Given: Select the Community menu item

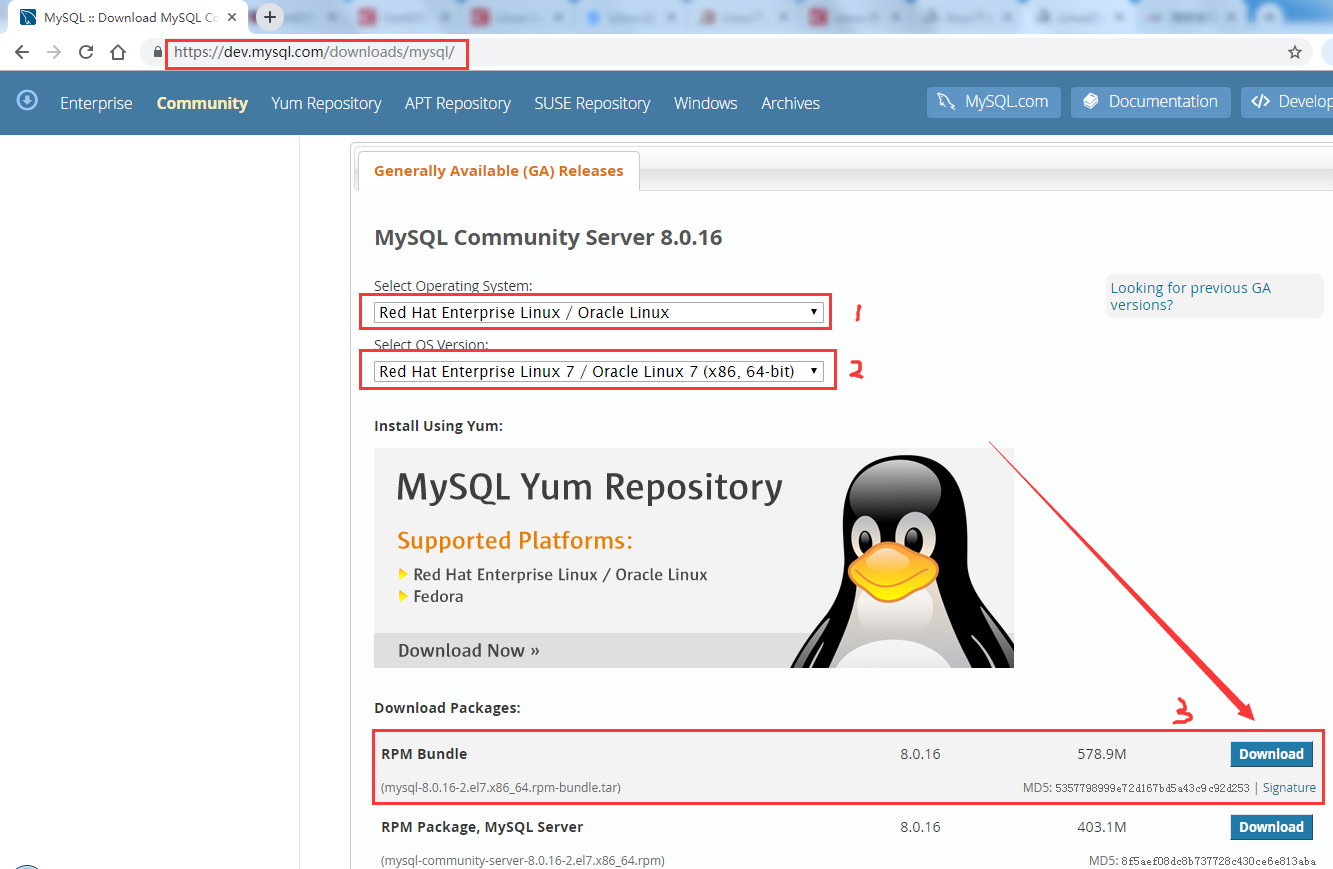Looking at the screenshot, I should (x=202, y=103).
